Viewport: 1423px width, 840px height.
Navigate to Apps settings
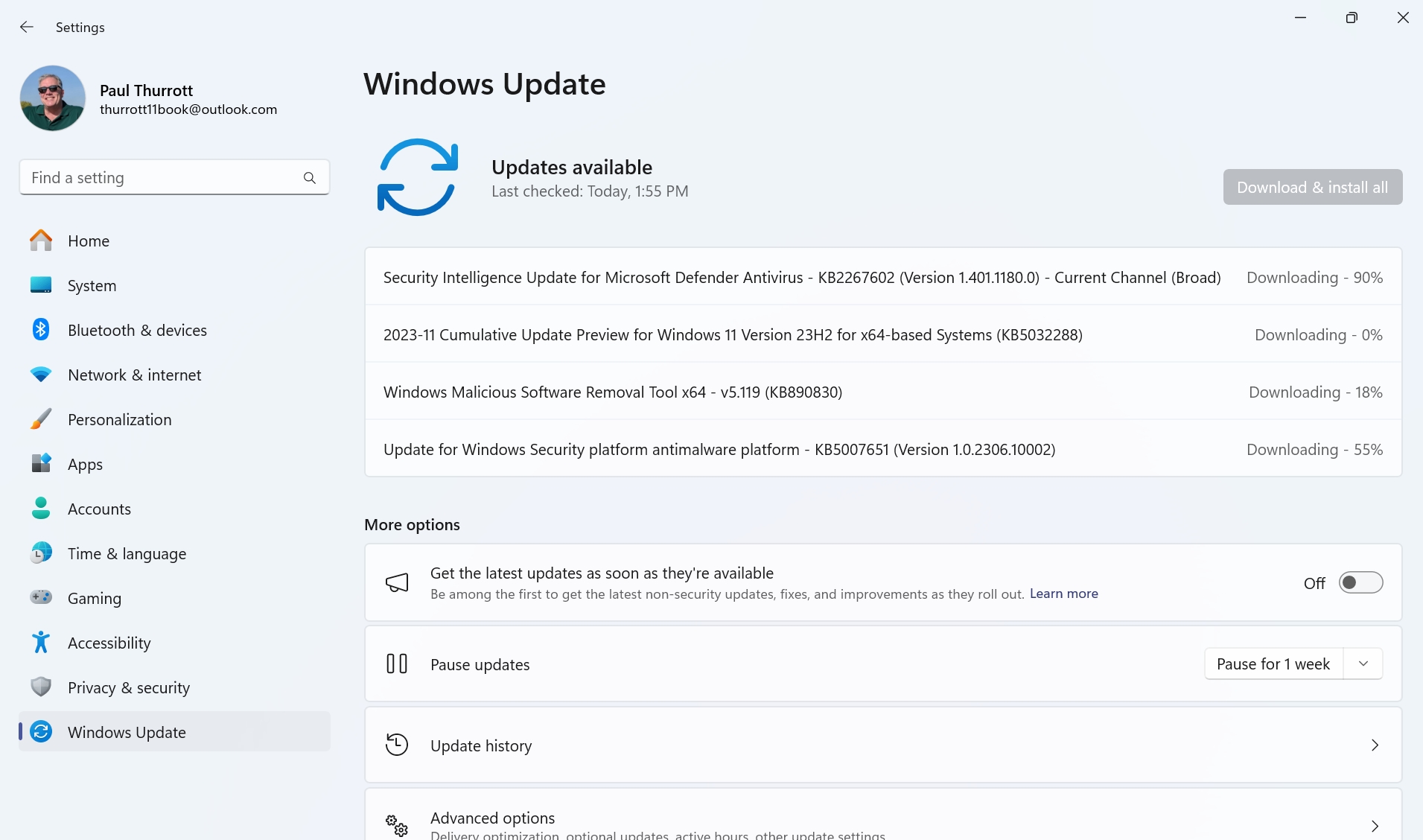pos(174,464)
